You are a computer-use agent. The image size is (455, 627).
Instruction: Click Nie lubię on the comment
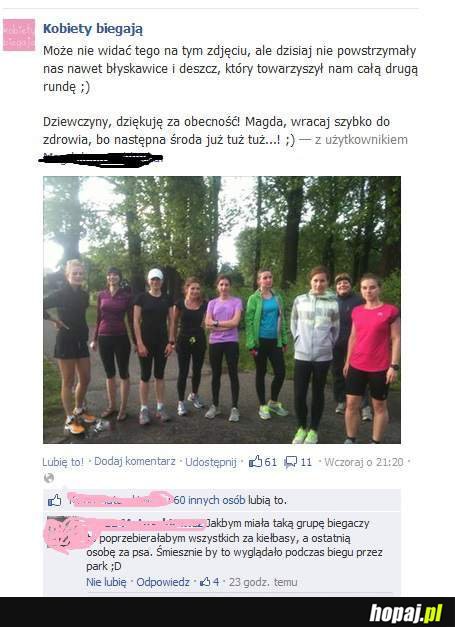tap(106, 582)
